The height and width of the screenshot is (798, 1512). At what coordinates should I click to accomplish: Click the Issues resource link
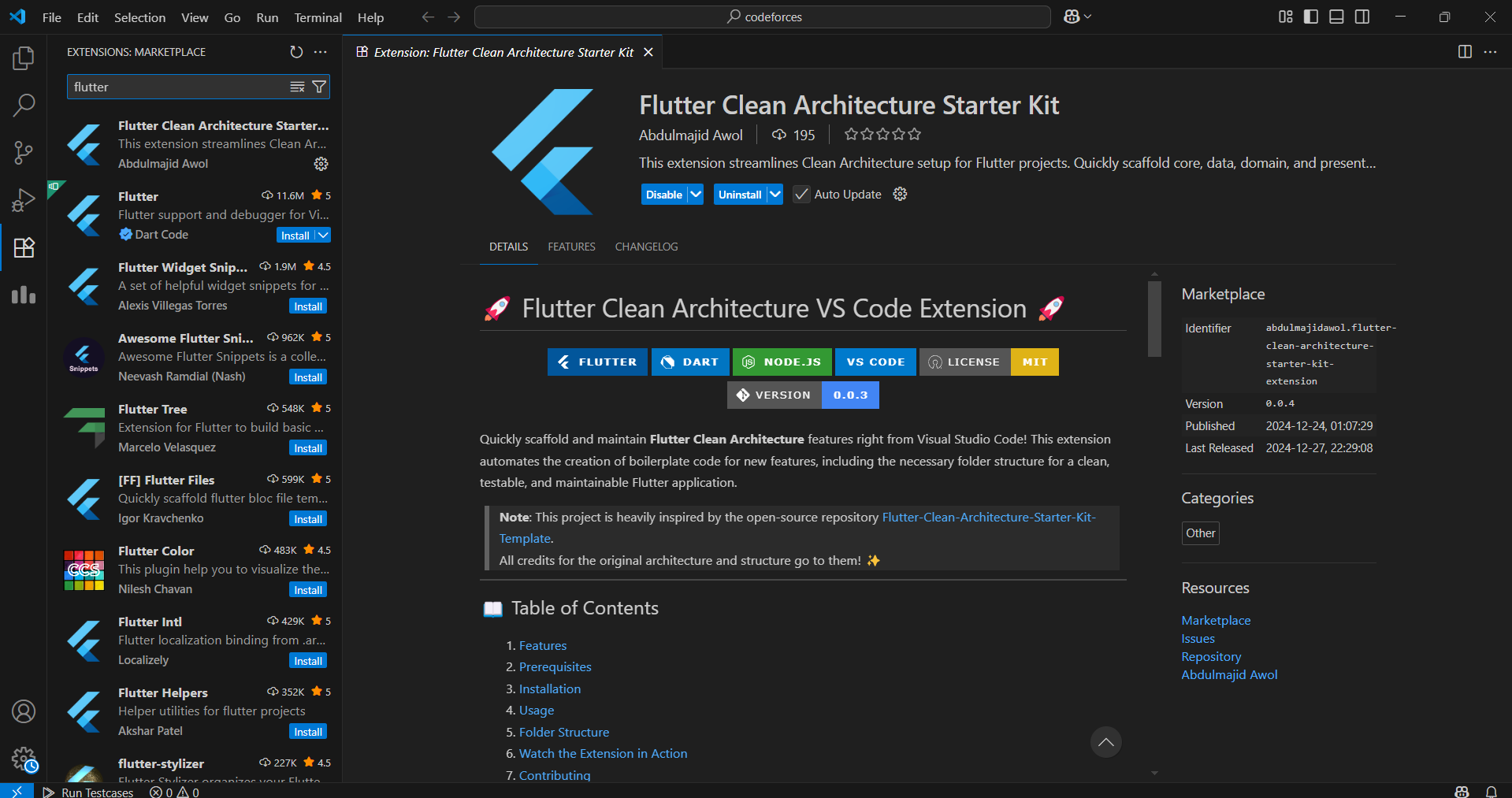(1198, 639)
